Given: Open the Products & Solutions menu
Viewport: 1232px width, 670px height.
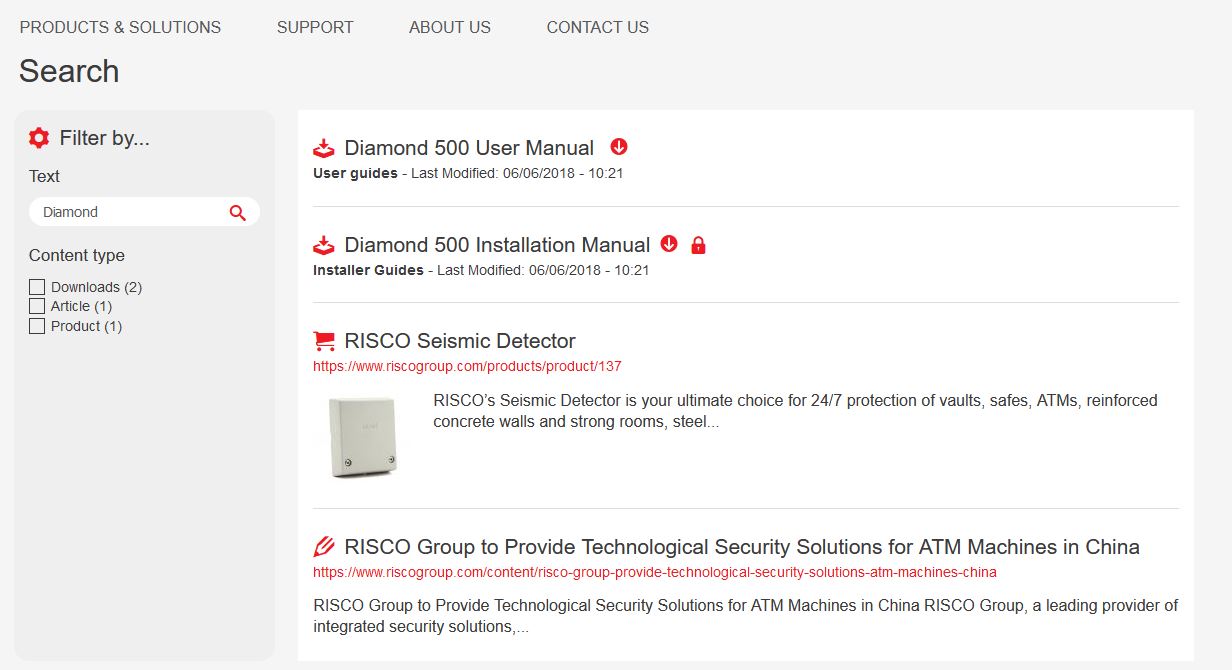Looking at the screenshot, I should [120, 27].
